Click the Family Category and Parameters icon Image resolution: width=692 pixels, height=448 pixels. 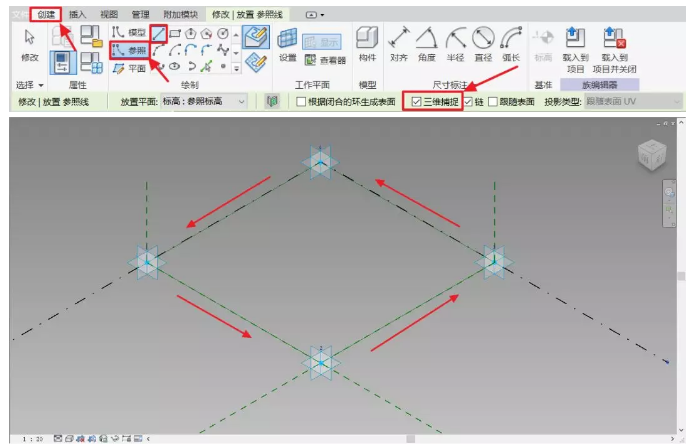click(91, 36)
